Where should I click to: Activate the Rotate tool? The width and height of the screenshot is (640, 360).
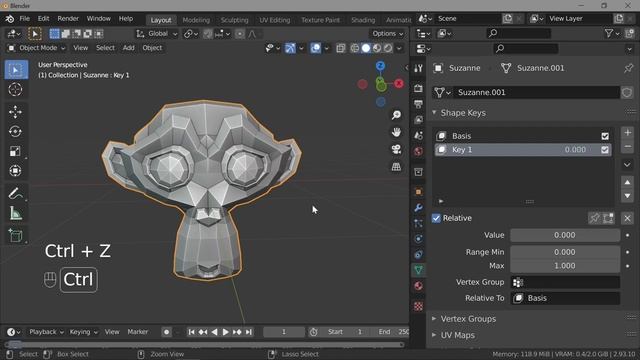16,131
